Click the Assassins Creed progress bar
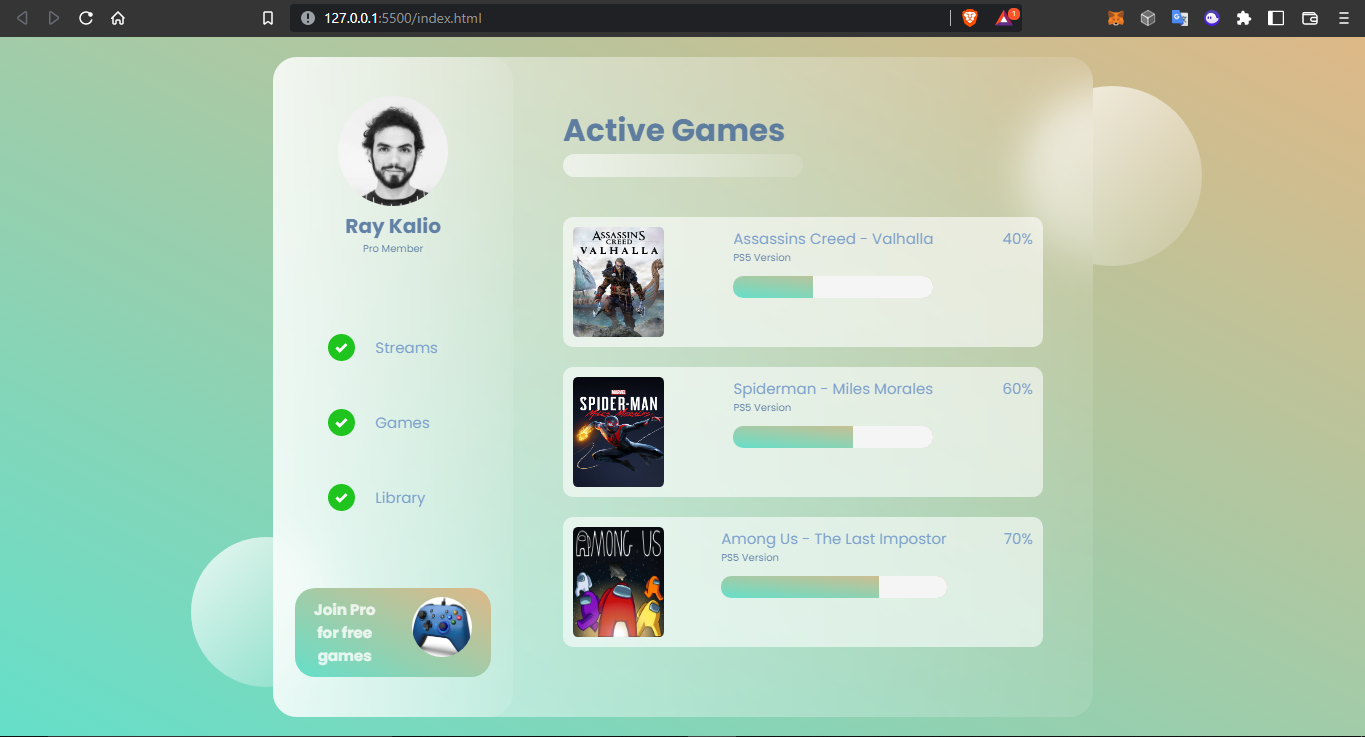This screenshot has height=737, width=1365. pos(833,287)
